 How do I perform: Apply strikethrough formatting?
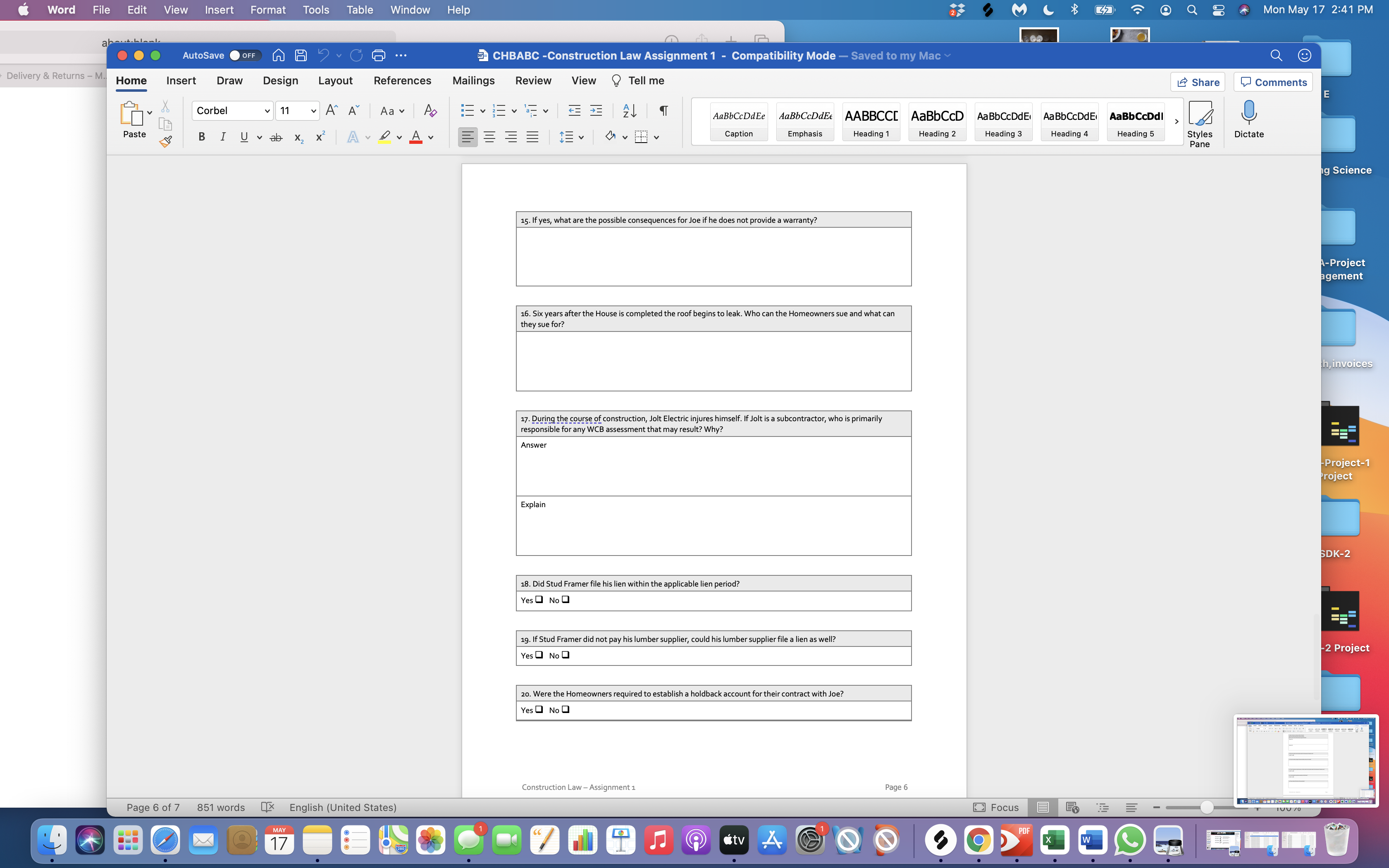pyautogui.click(x=277, y=137)
